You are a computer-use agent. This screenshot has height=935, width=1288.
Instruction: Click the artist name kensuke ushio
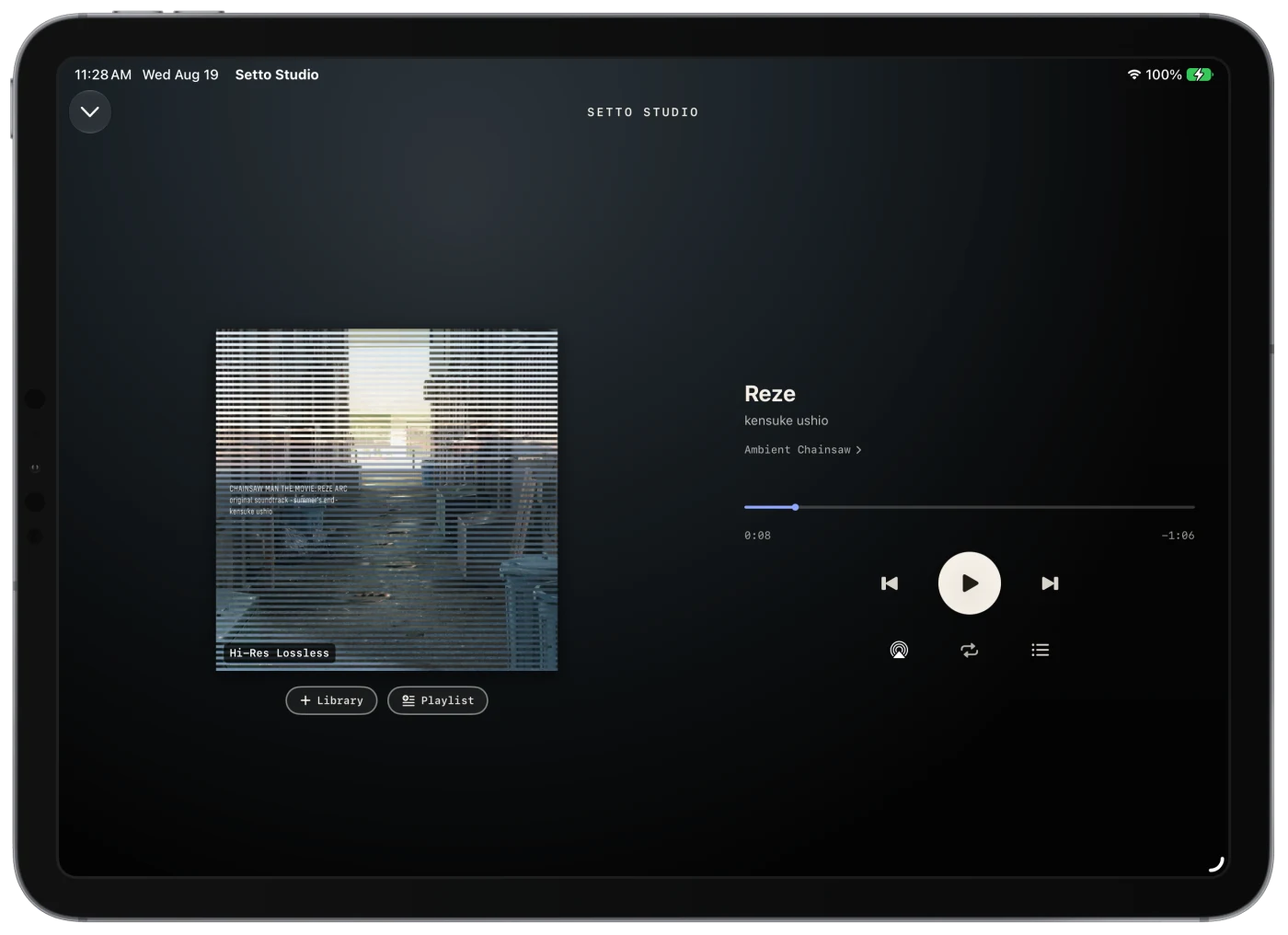coord(786,421)
